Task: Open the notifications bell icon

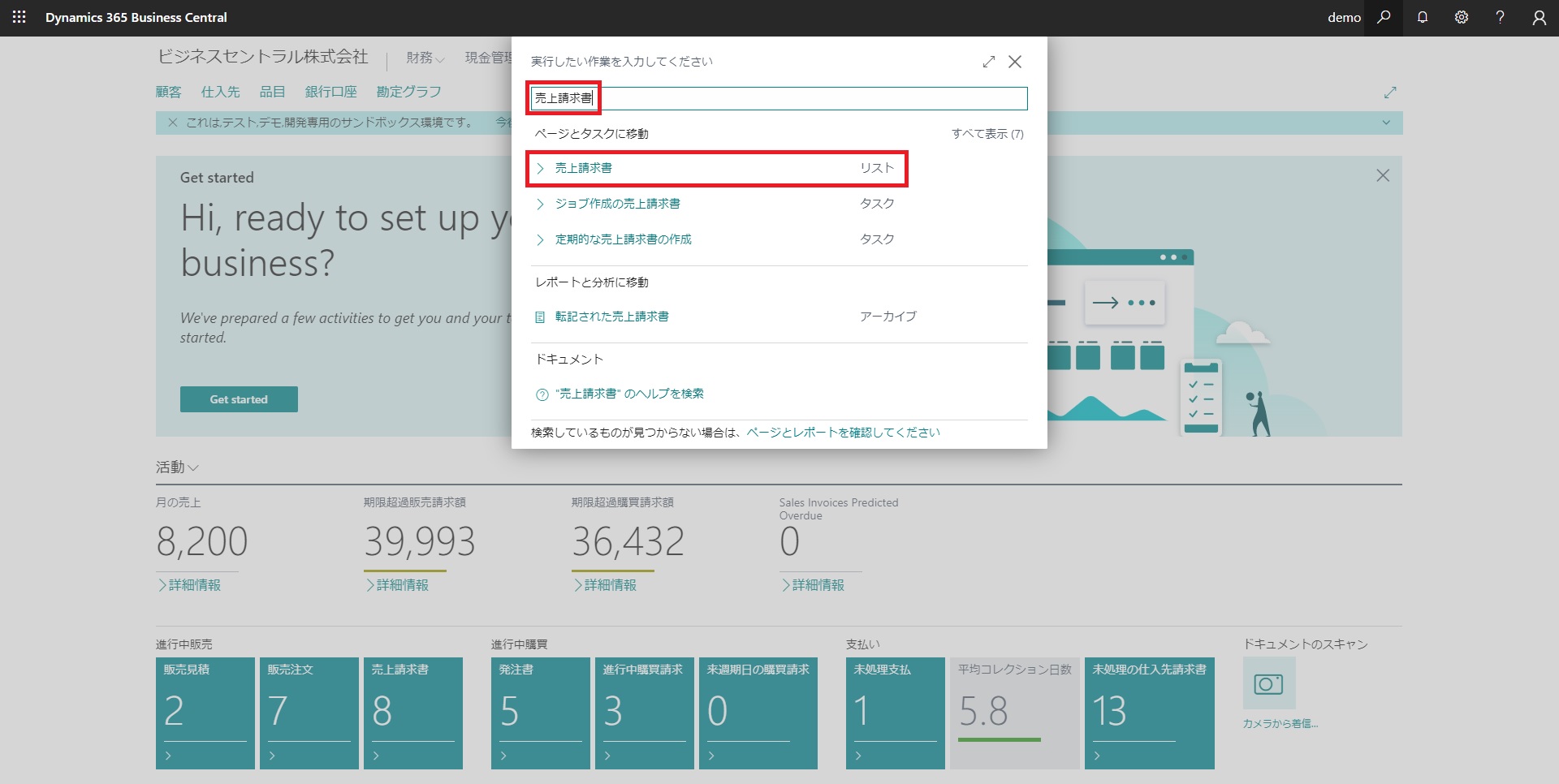Action: click(x=1423, y=17)
